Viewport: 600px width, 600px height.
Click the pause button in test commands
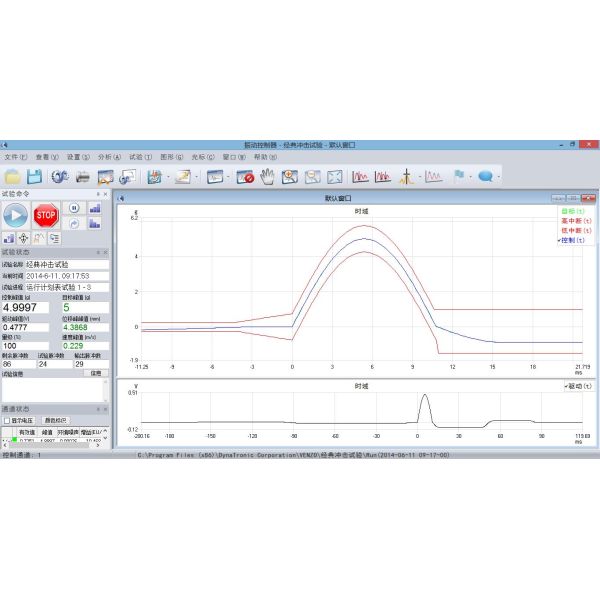pos(74,208)
